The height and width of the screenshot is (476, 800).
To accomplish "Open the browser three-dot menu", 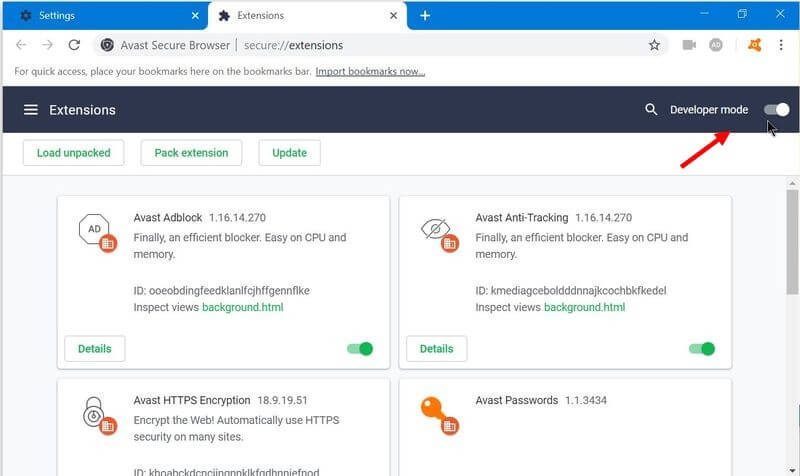I will coord(781,45).
